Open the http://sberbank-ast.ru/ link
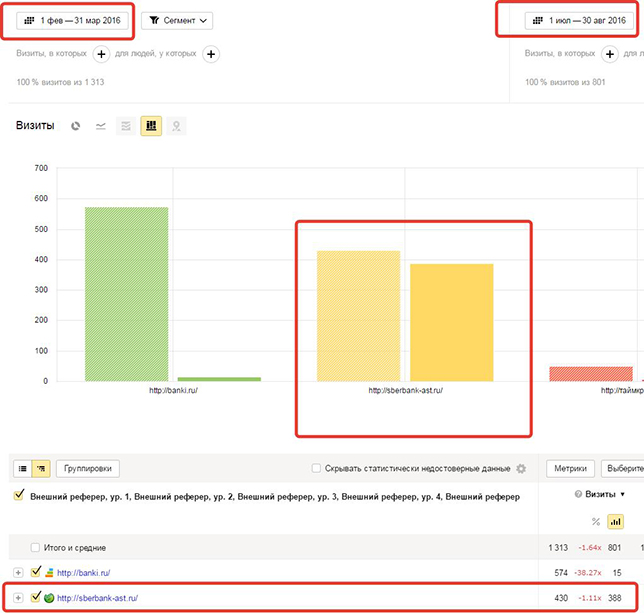 click(x=97, y=598)
